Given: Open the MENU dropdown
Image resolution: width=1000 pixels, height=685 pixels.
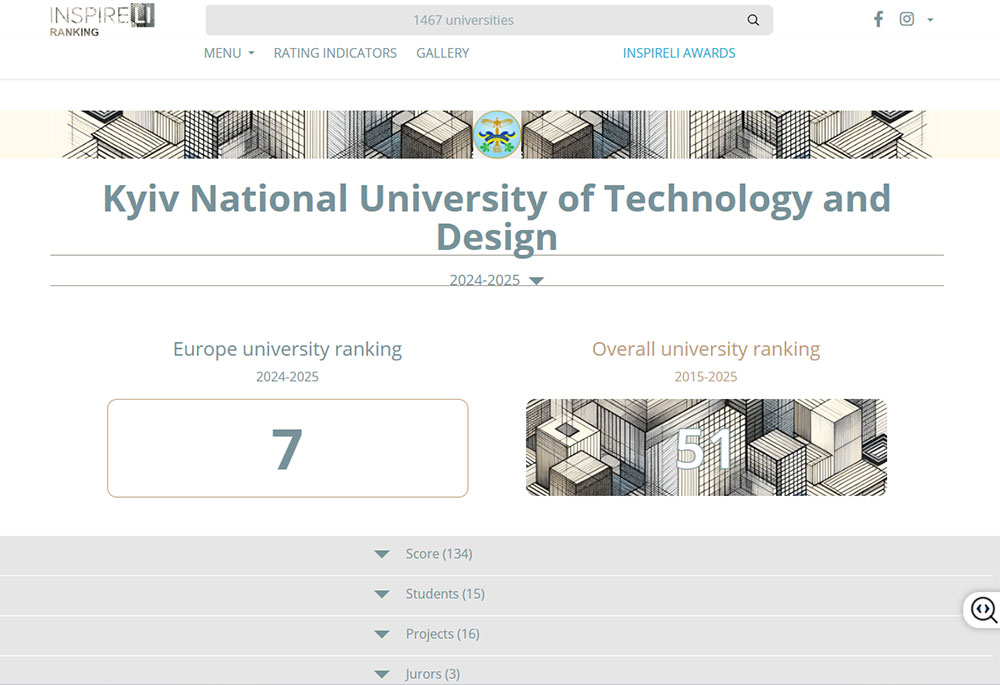Looking at the screenshot, I should coord(229,53).
